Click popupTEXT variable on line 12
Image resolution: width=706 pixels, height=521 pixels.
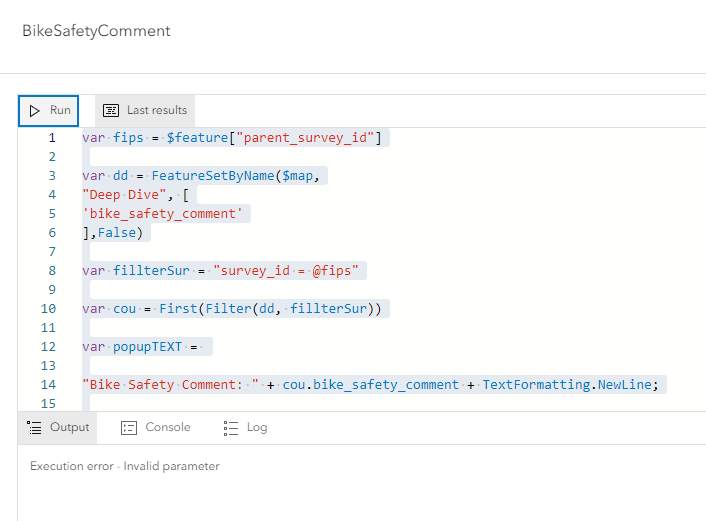point(147,347)
